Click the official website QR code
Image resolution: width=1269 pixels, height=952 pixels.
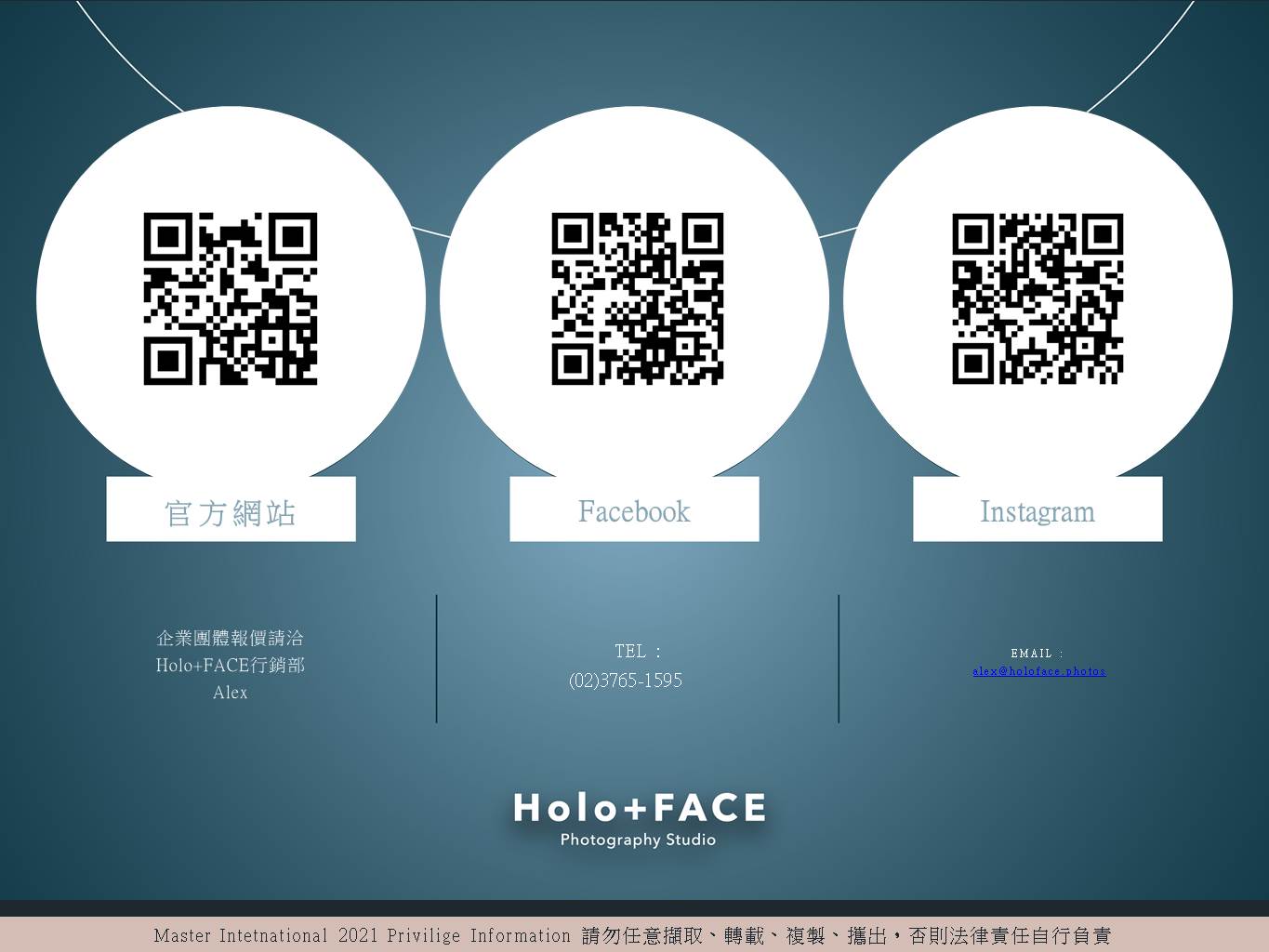(231, 298)
